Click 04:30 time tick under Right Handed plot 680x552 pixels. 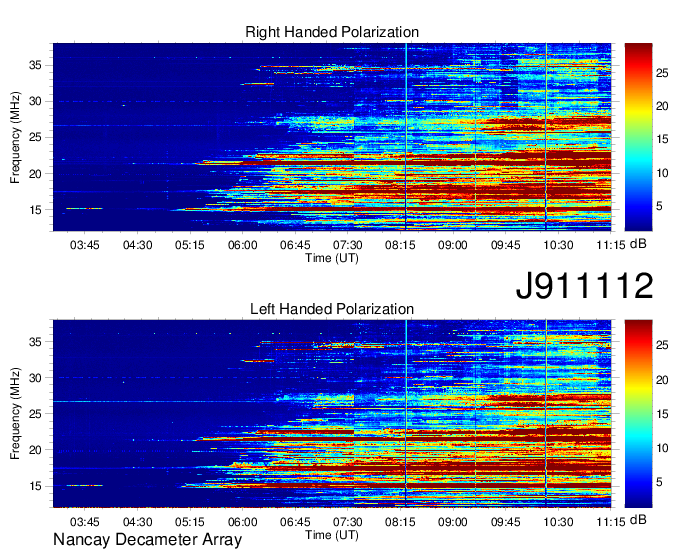(137, 245)
